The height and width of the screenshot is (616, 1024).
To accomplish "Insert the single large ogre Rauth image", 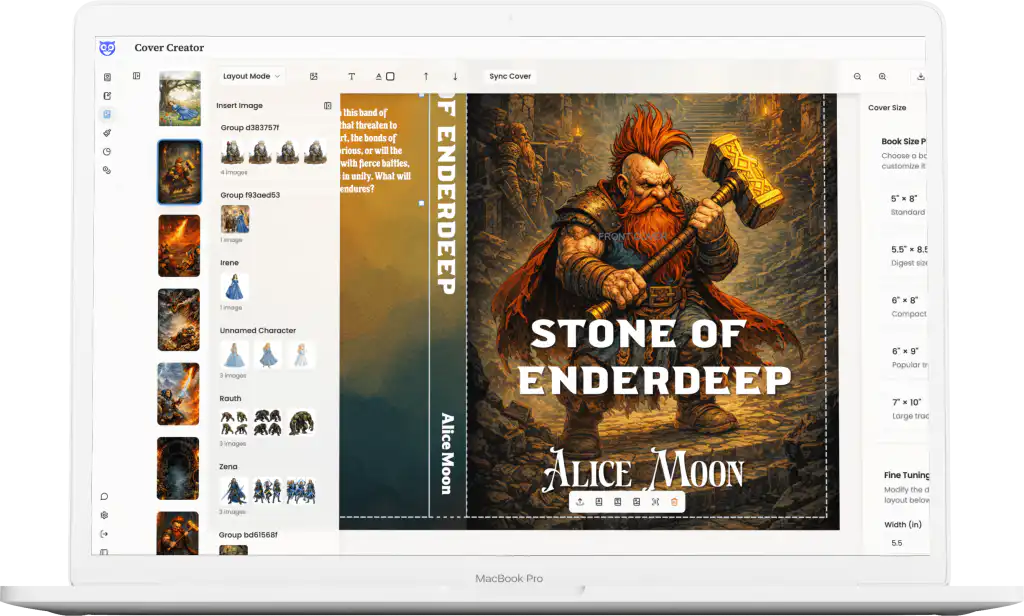I will (x=301, y=423).
